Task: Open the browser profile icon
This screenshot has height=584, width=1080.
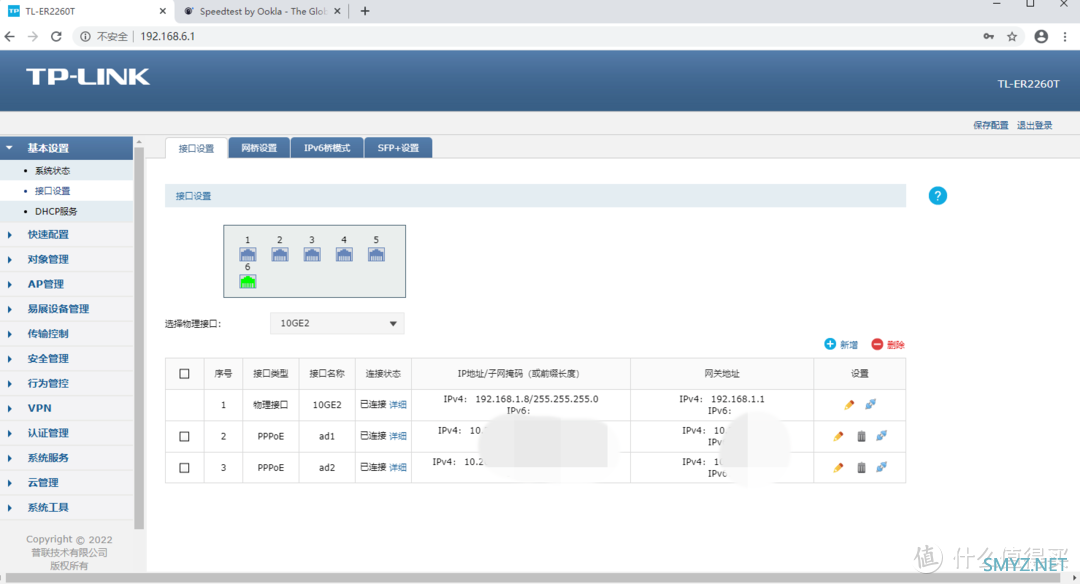Action: pyautogui.click(x=1041, y=36)
